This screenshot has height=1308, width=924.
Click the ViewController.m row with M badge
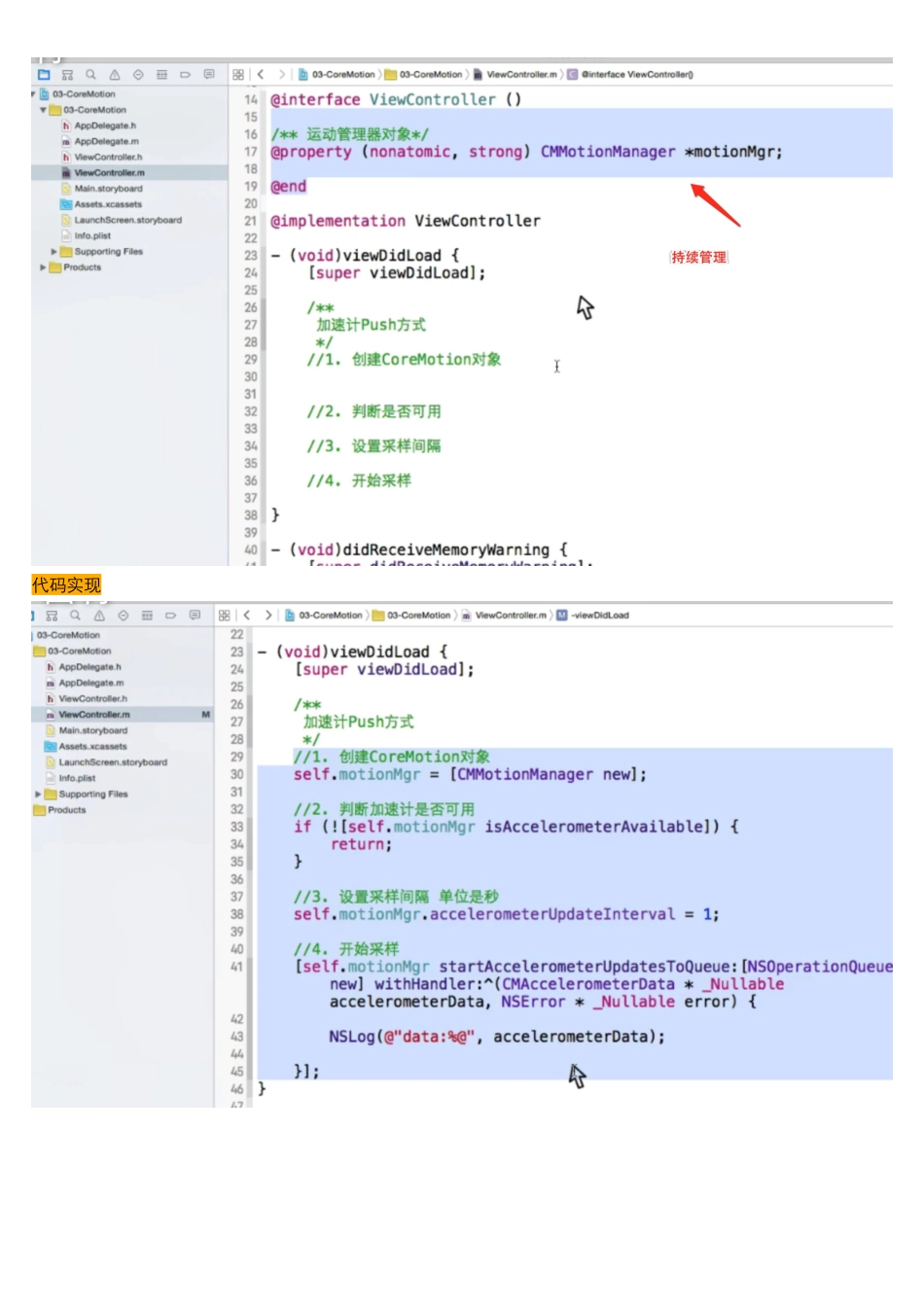coord(94,715)
